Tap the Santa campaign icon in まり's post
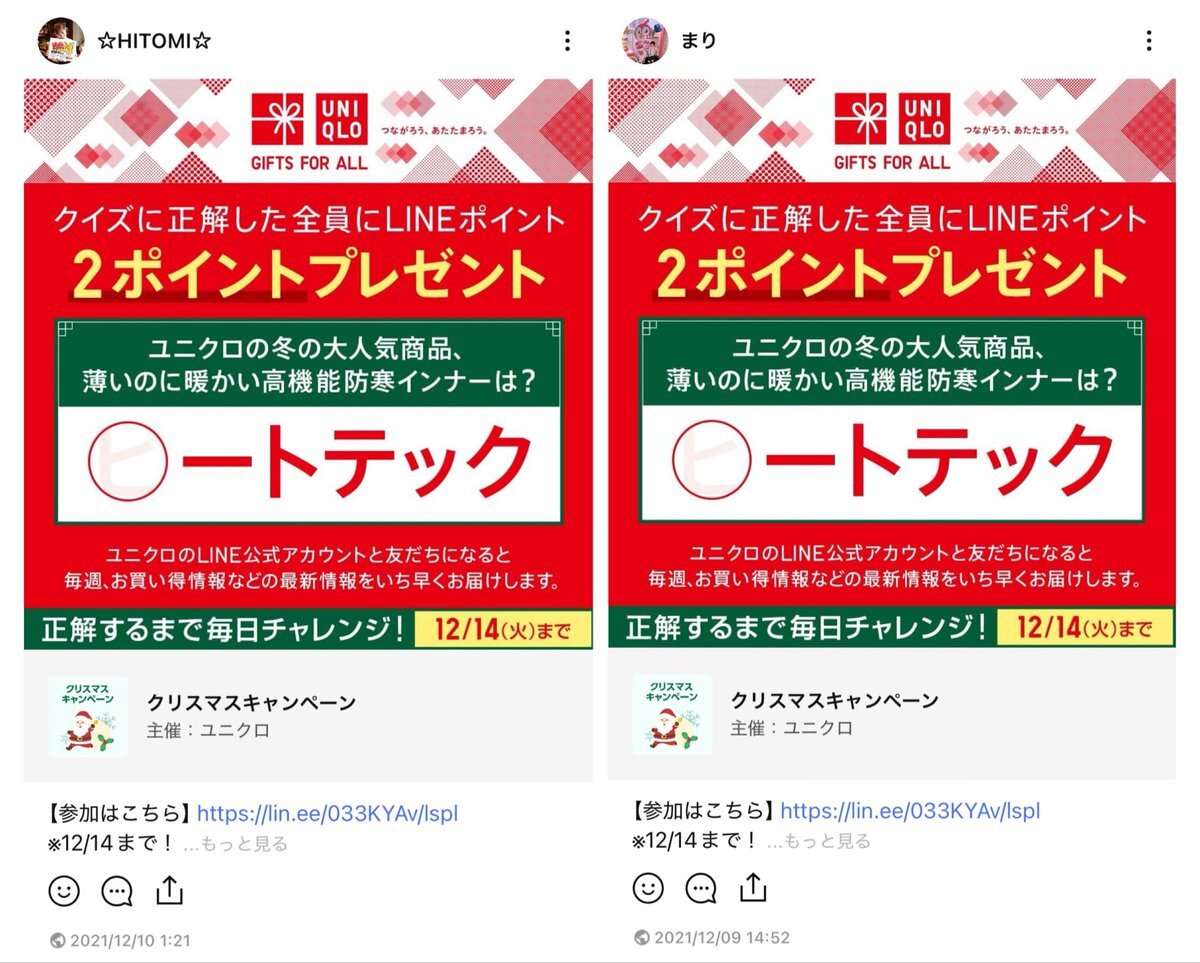This screenshot has width=1200, height=963. pos(672,715)
